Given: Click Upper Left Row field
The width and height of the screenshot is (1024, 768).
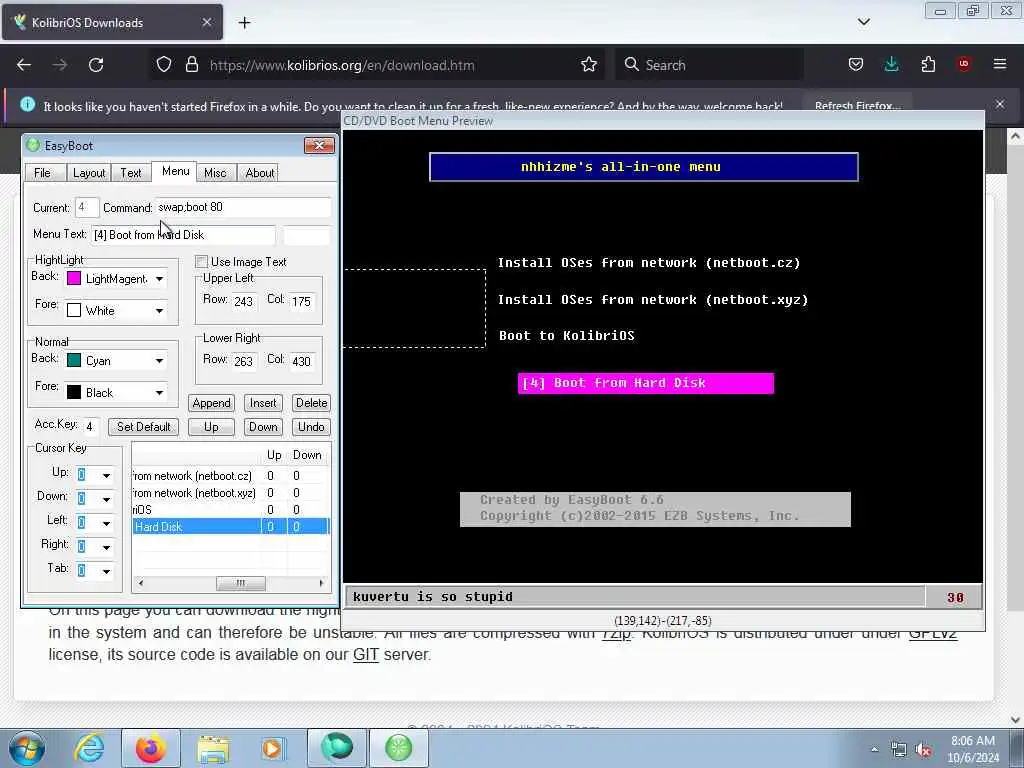Looking at the screenshot, I should (244, 302).
